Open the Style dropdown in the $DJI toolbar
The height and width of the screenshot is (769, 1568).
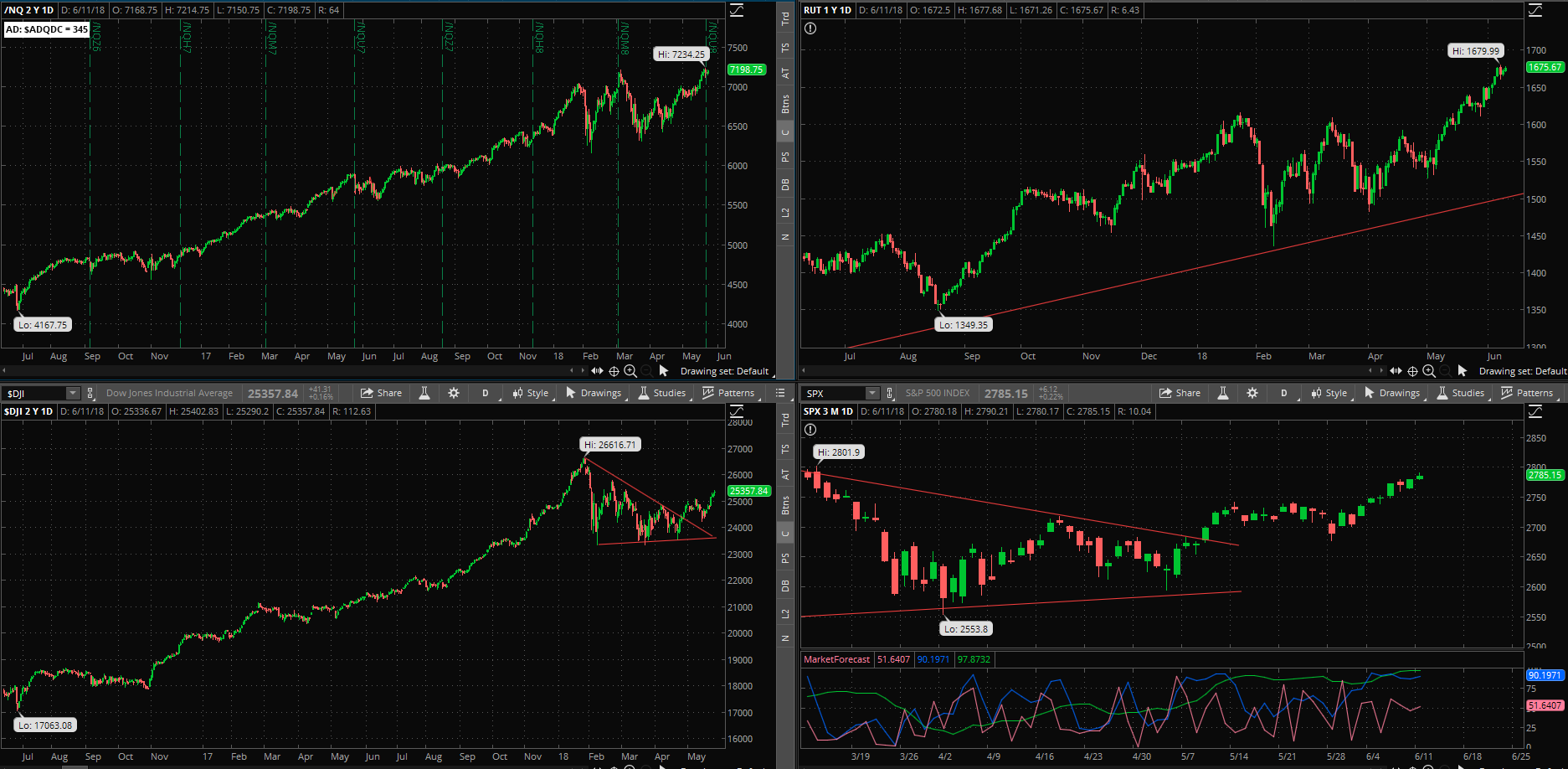point(531,393)
